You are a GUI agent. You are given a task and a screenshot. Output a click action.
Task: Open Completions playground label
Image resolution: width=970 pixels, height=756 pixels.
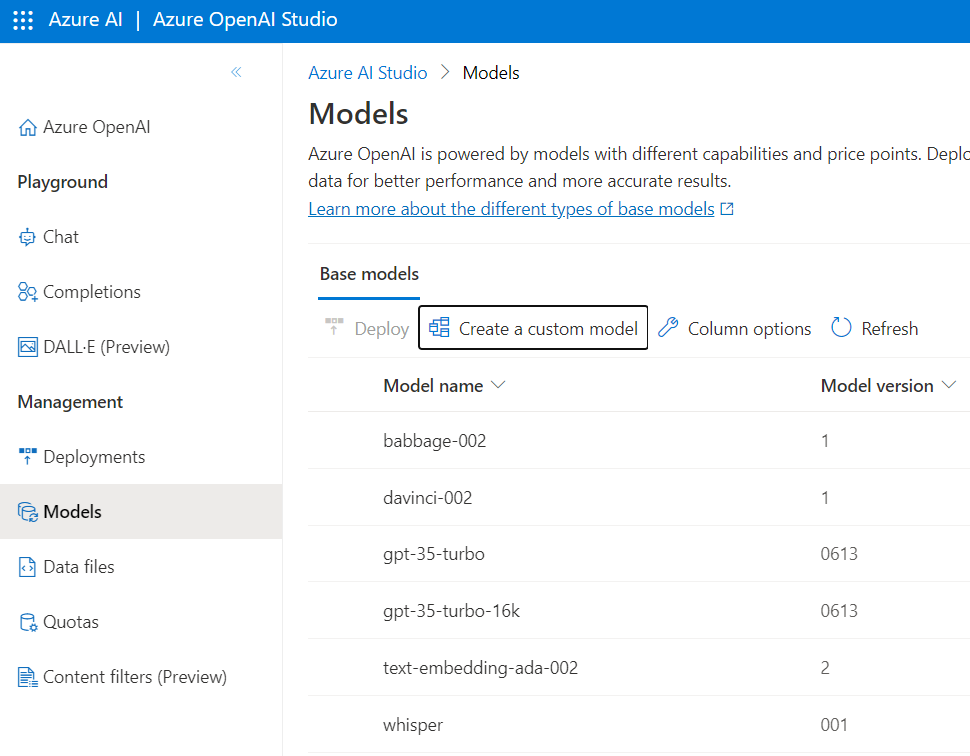pyautogui.click(x=92, y=292)
